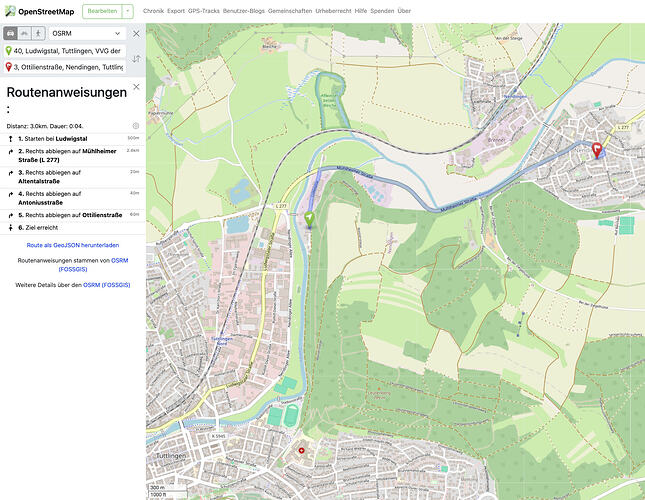Open the Spenden link
The image size is (645, 500).
[x=382, y=11]
